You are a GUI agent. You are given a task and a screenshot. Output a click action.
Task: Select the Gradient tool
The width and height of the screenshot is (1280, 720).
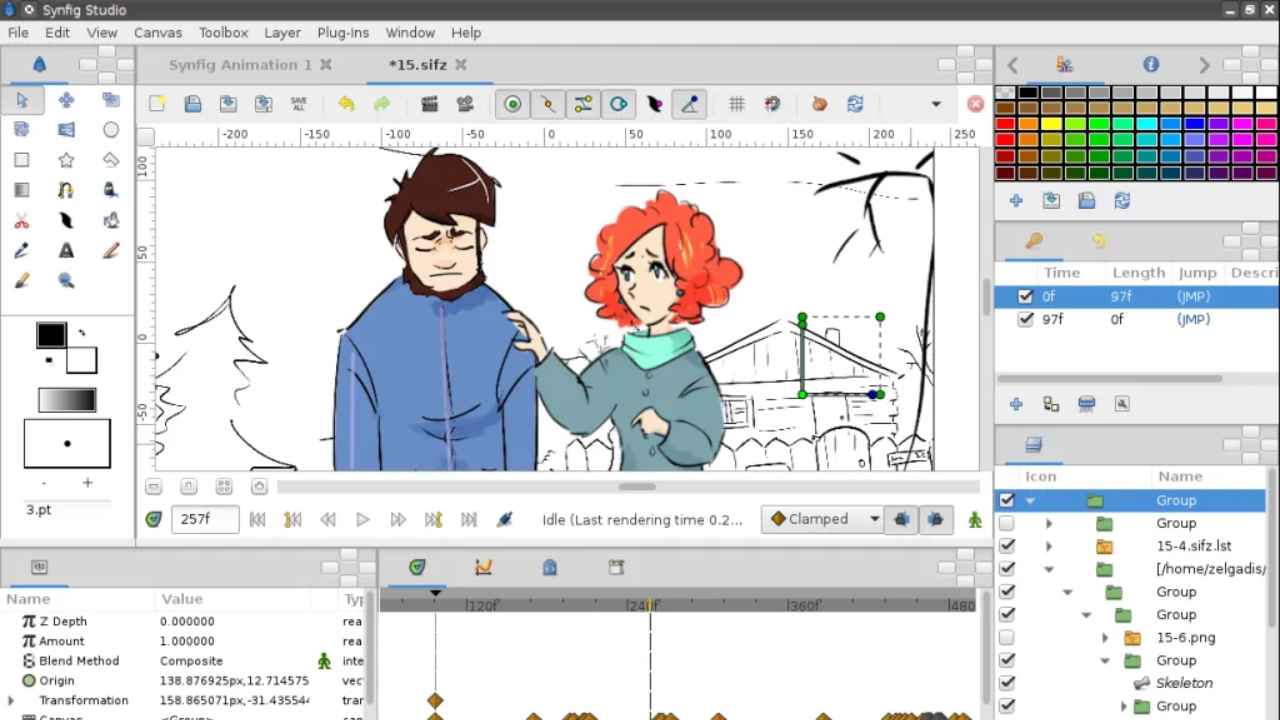pos(22,190)
